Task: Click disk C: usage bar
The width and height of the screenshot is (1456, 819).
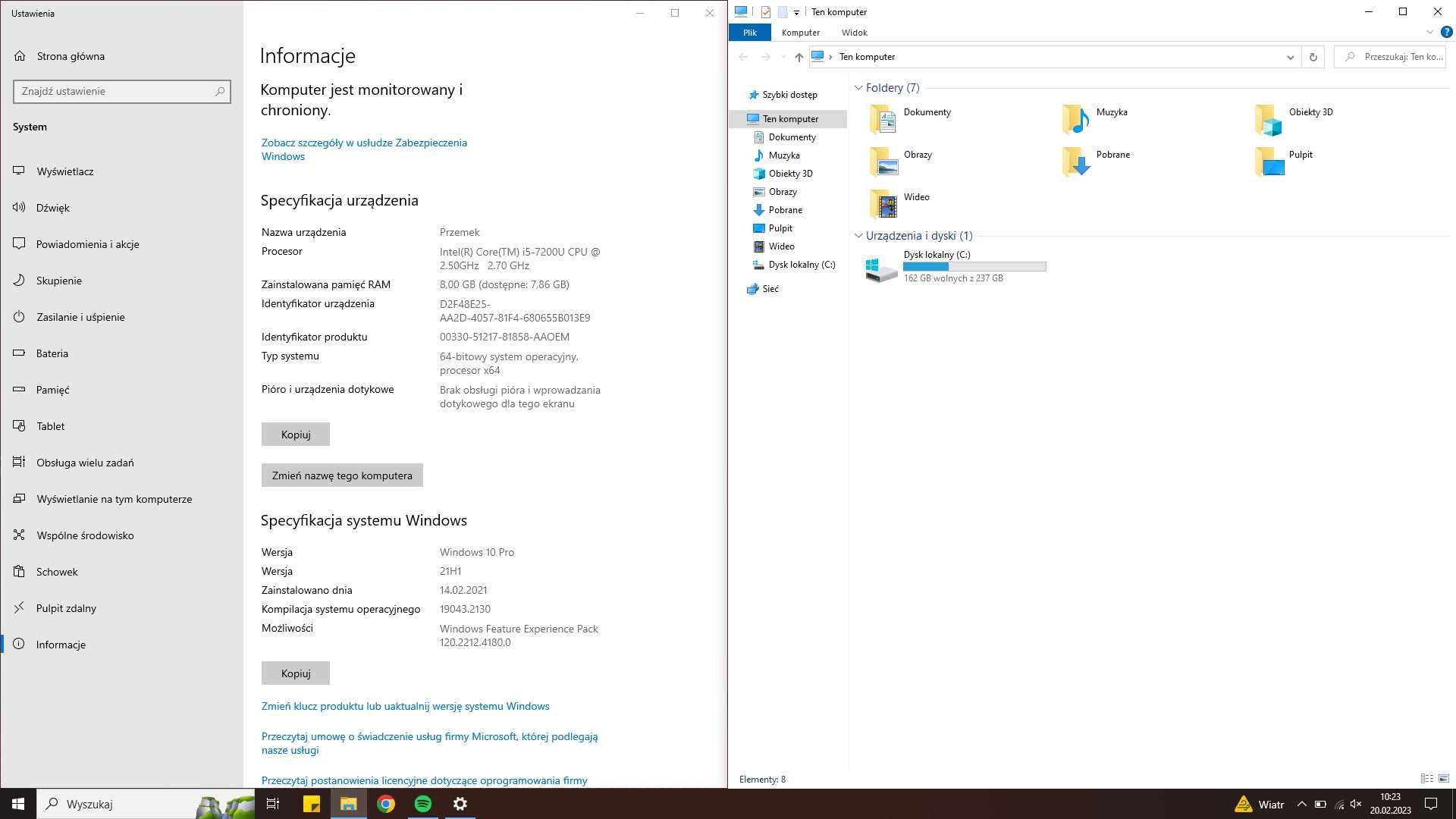Action: 974,267
